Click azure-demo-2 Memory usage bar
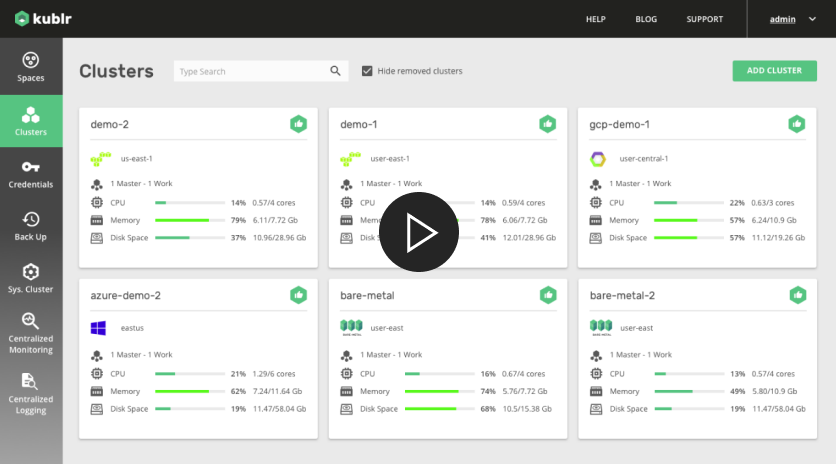Viewport: 836px width, 464px height. pos(190,391)
